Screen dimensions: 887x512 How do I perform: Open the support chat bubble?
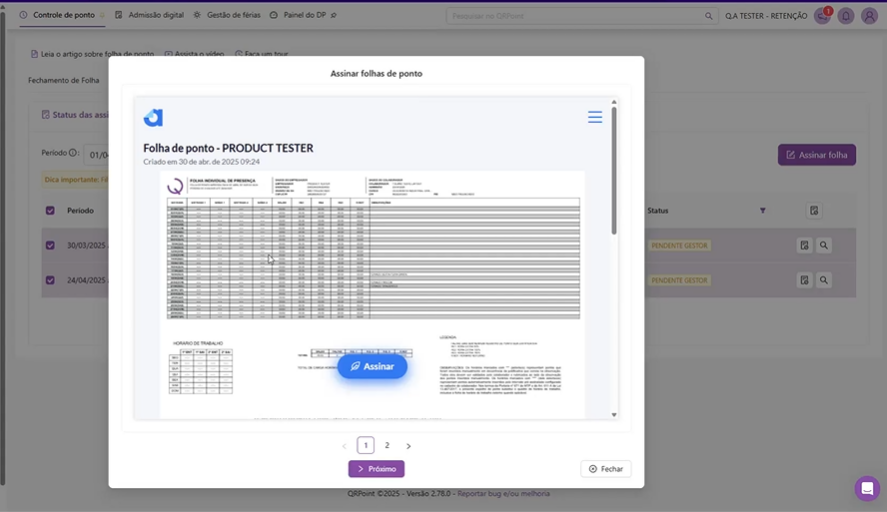(866, 488)
